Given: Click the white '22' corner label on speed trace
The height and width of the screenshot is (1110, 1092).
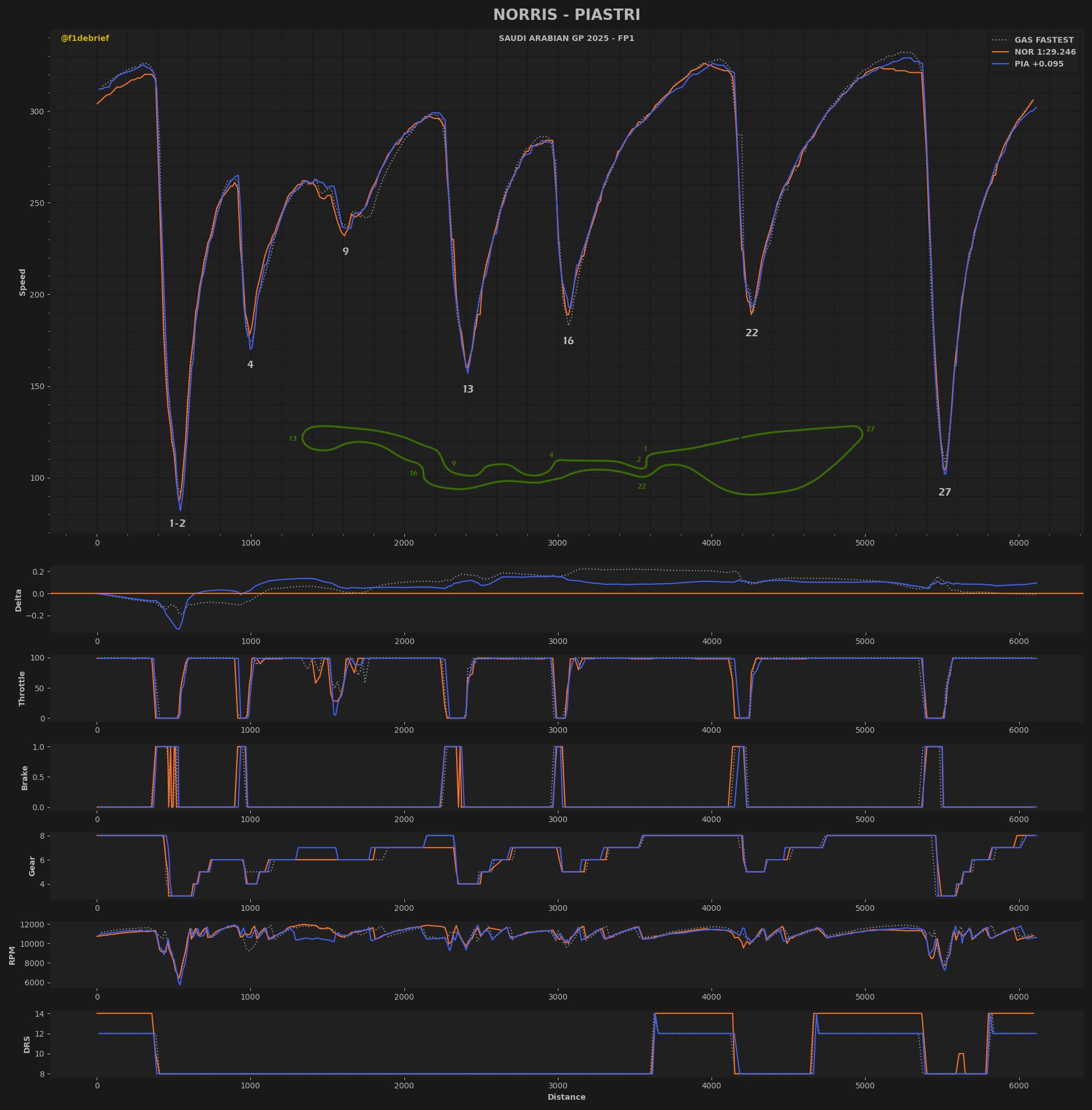Looking at the screenshot, I should point(751,333).
